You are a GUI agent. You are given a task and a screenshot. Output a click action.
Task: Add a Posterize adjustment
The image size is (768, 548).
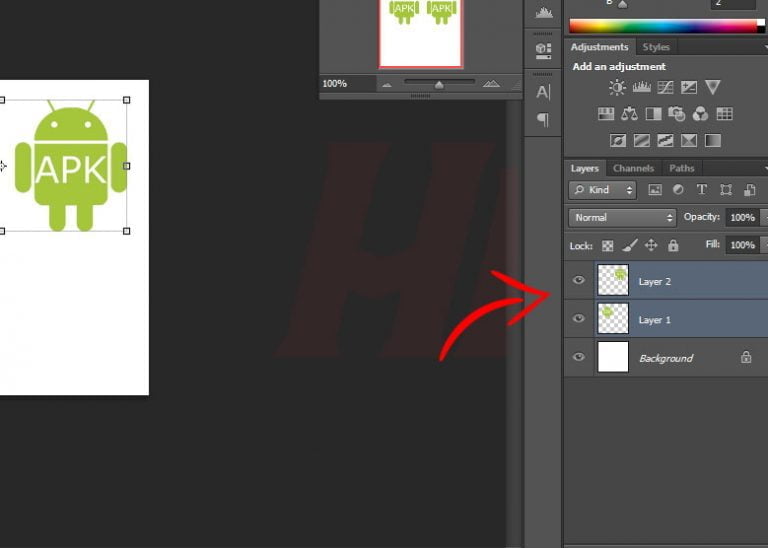(642, 141)
